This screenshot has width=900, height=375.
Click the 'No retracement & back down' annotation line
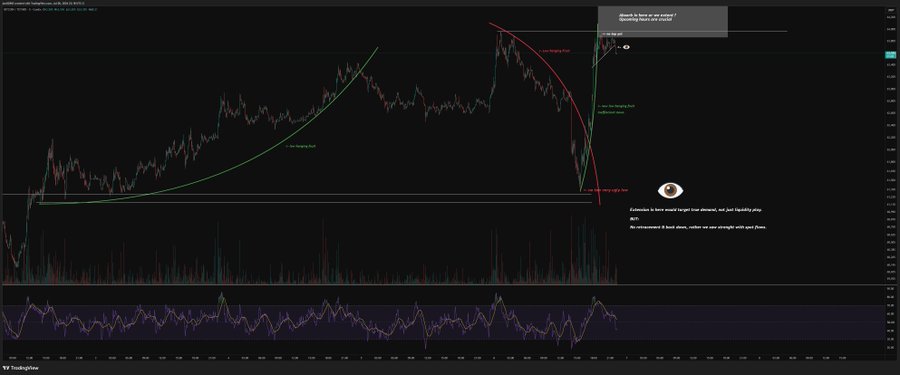pyautogui.click(x=698, y=227)
